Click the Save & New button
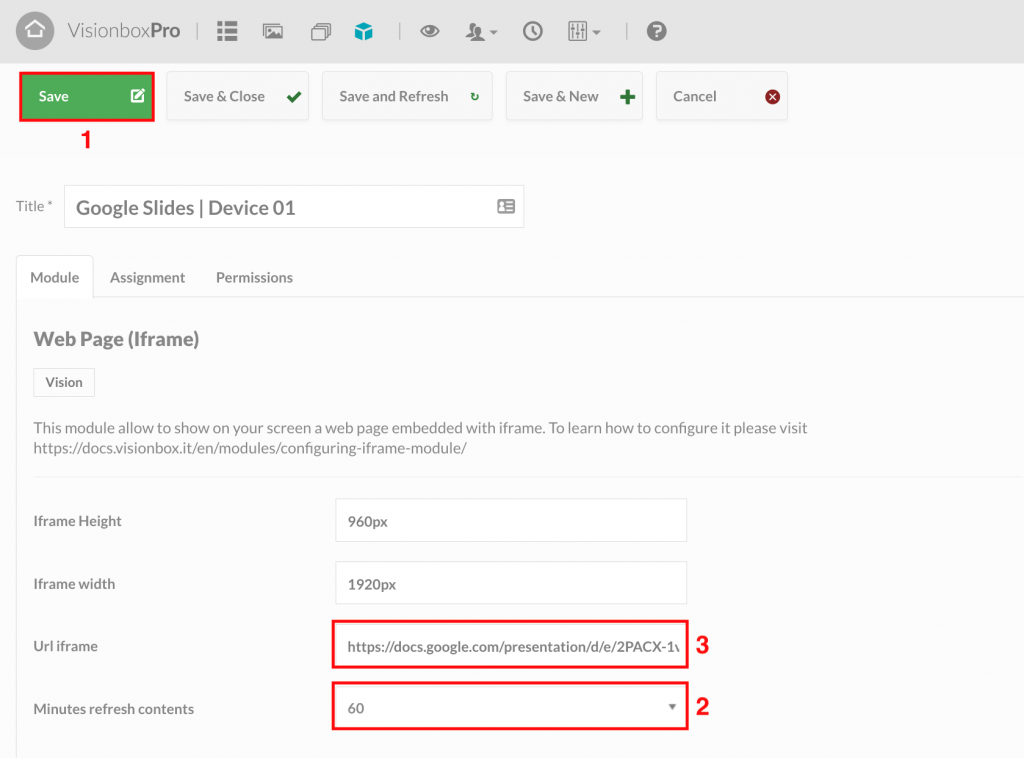This screenshot has width=1024, height=758. point(574,97)
